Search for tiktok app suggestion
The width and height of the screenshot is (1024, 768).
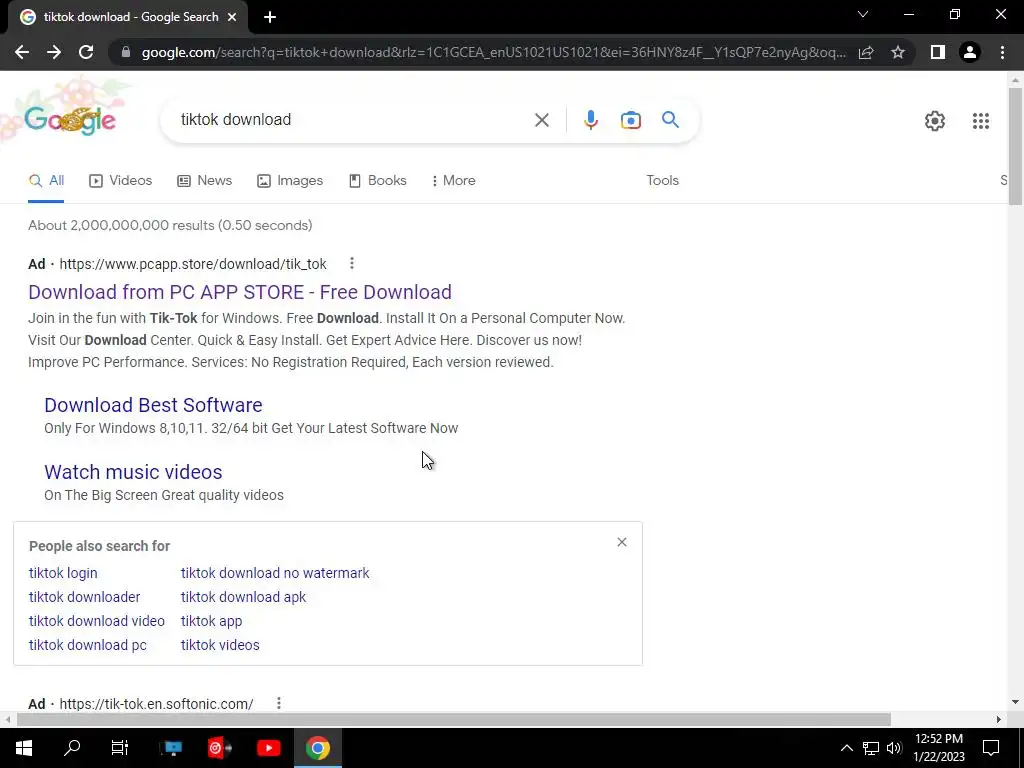(211, 622)
